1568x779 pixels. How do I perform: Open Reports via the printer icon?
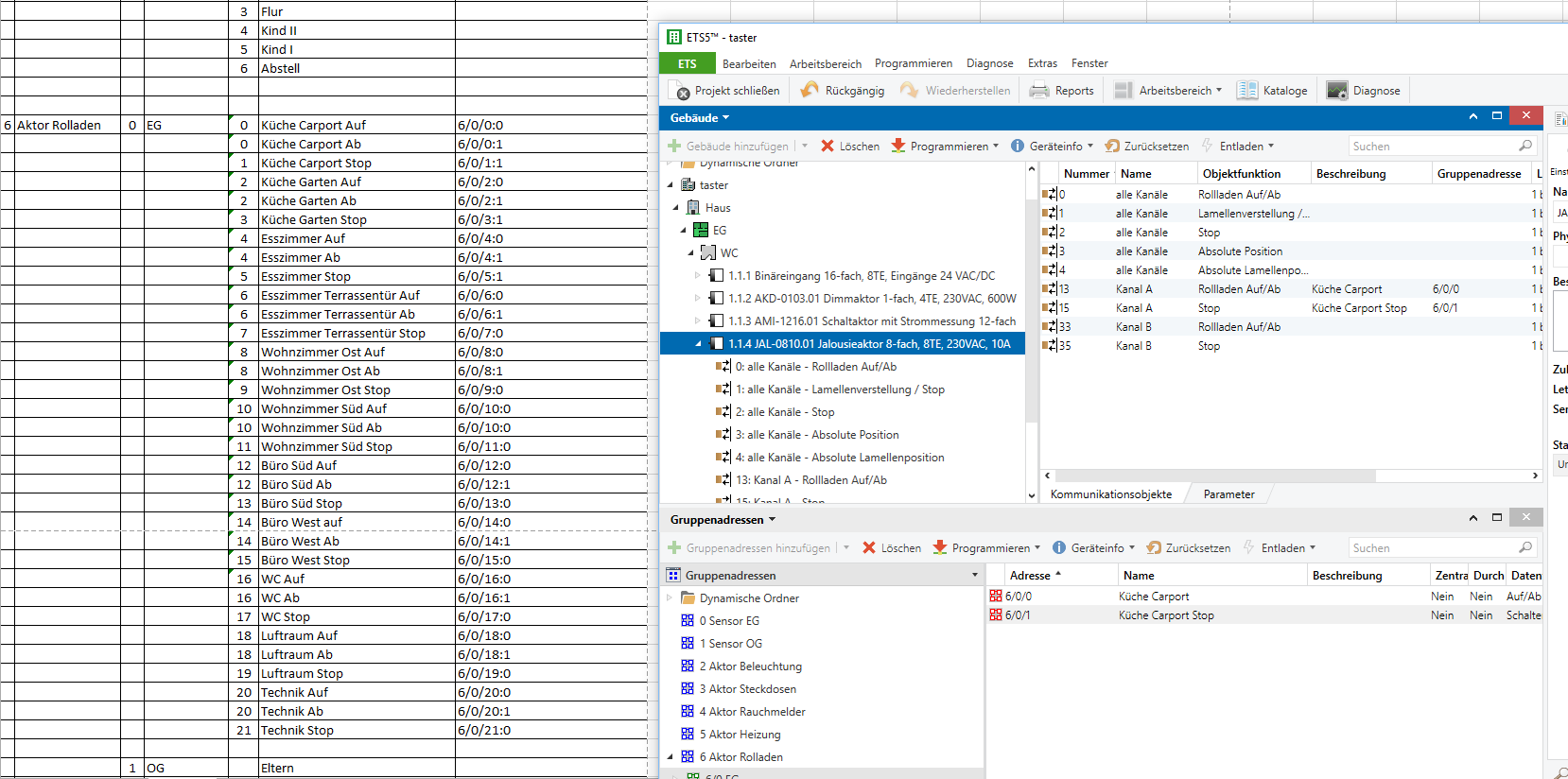pyautogui.click(x=1039, y=91)
